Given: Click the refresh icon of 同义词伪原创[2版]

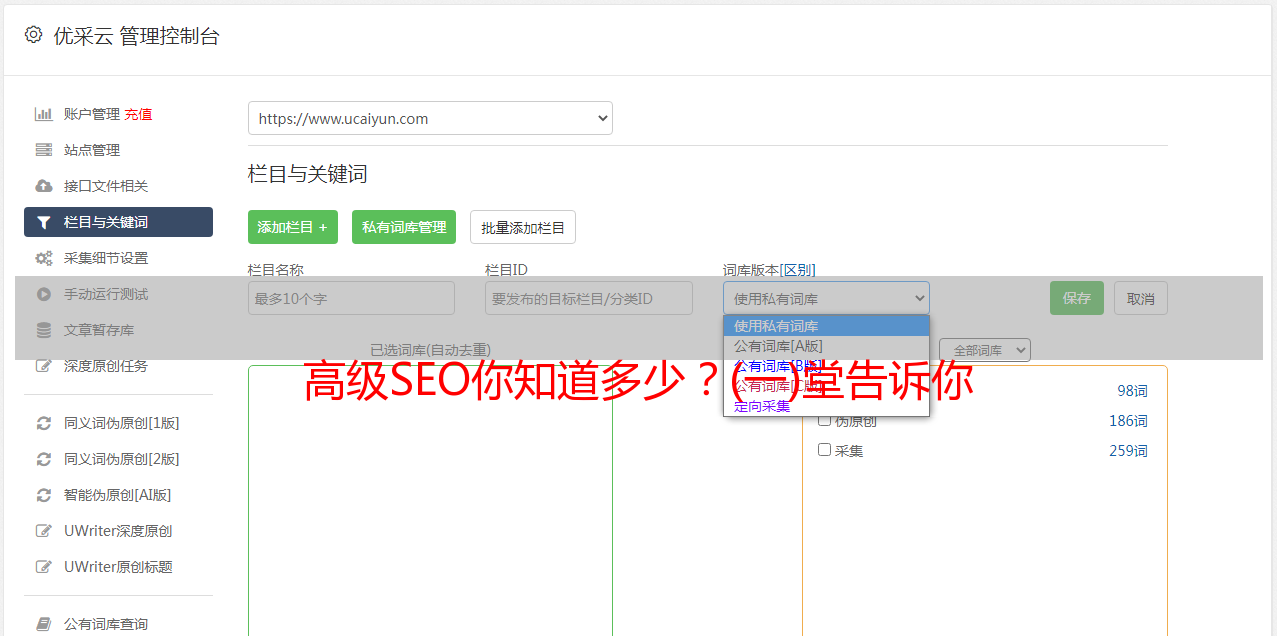Looking at the screenshot, I should 43,459.
